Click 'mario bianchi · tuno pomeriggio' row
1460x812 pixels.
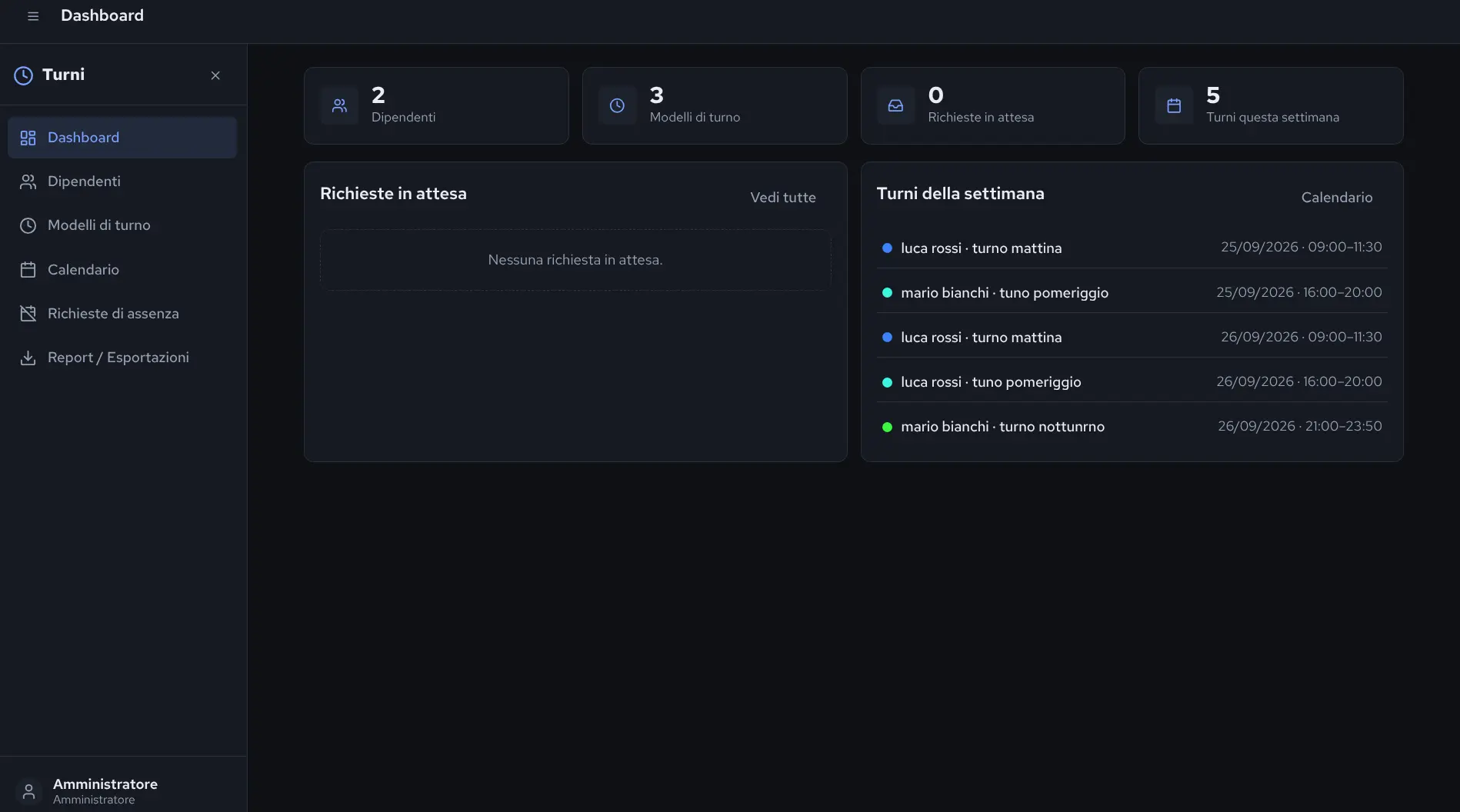tap(1132, 292)
